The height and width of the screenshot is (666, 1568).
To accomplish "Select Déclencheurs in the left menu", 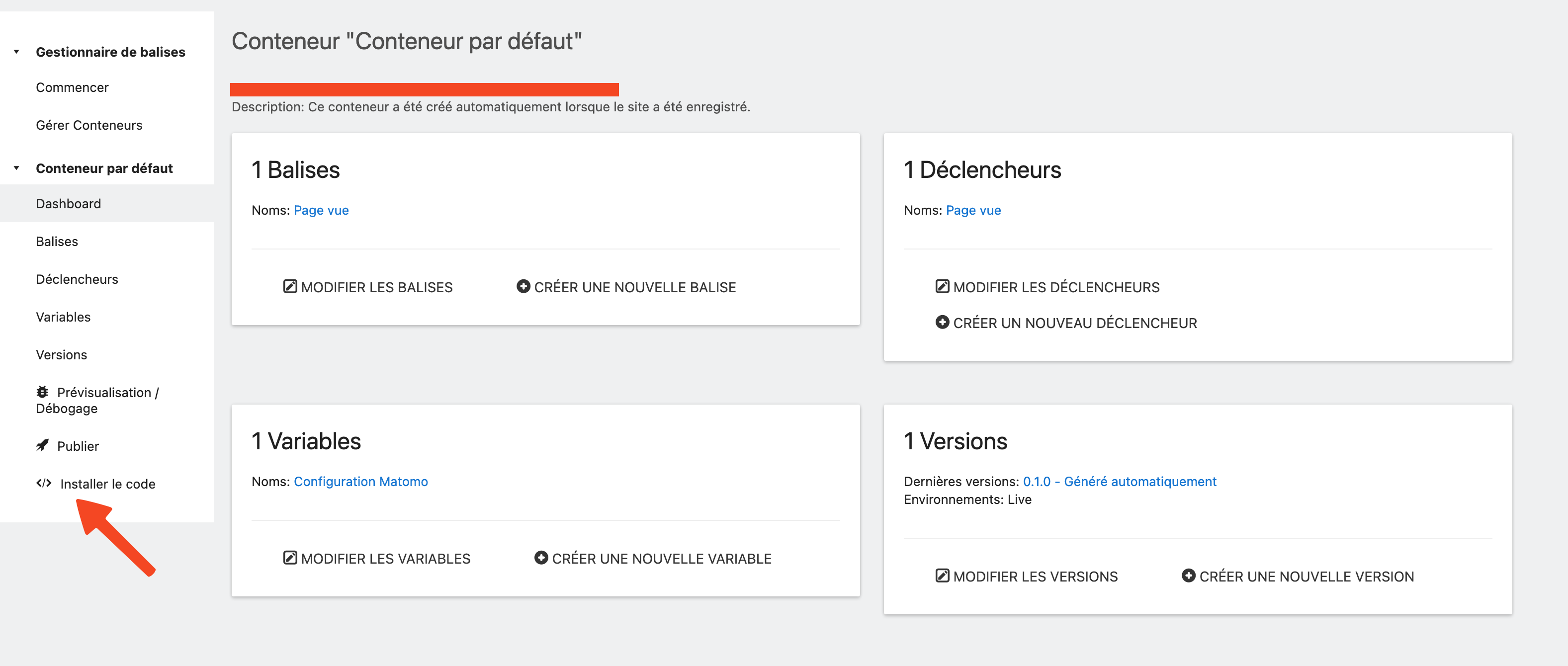I will coord(77,279).
